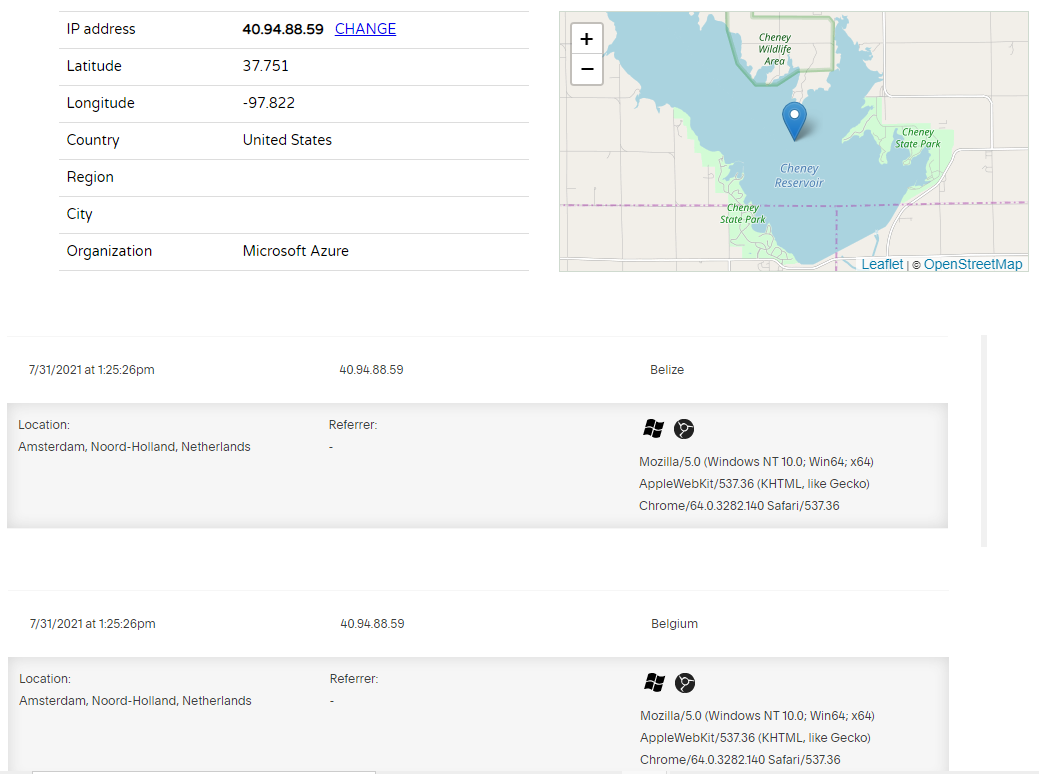Click the Amsterdam location under the Belize entry
This screenshot has width=1039, height=774.
tap(135, 447)
